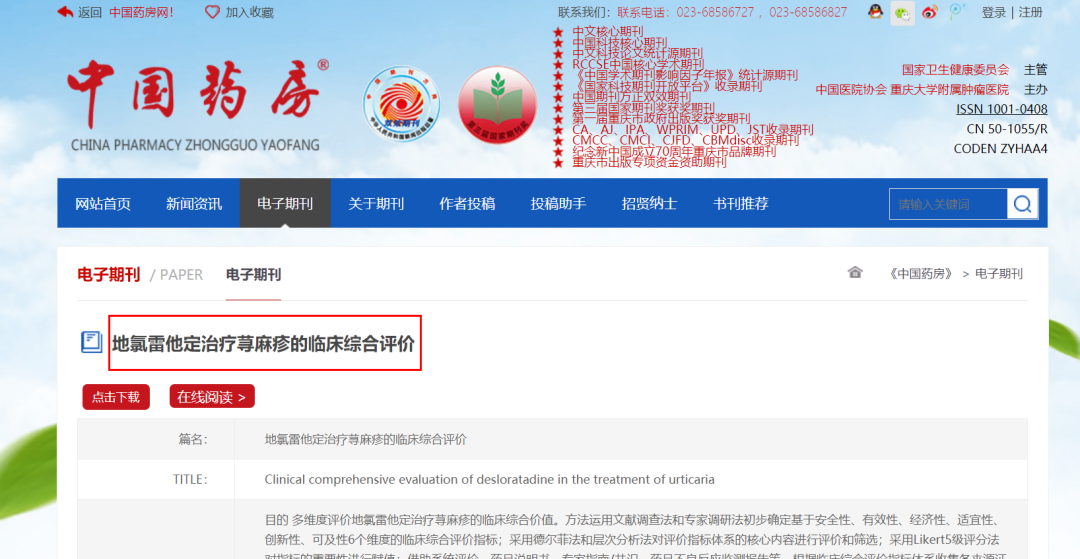This screenshot has width=1080, height=559.
Task: Click the 在线阅读 button
Action: [212, 397]
